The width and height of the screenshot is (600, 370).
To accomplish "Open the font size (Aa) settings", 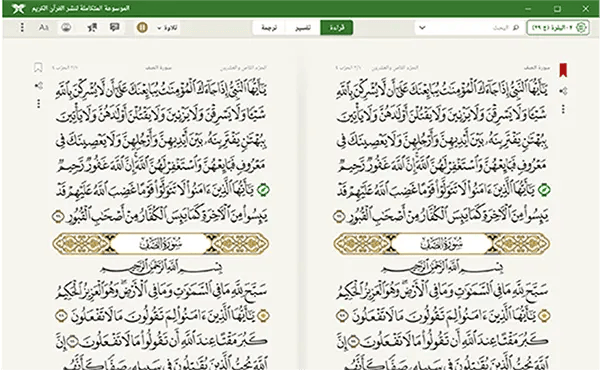I will coord(44,28).
